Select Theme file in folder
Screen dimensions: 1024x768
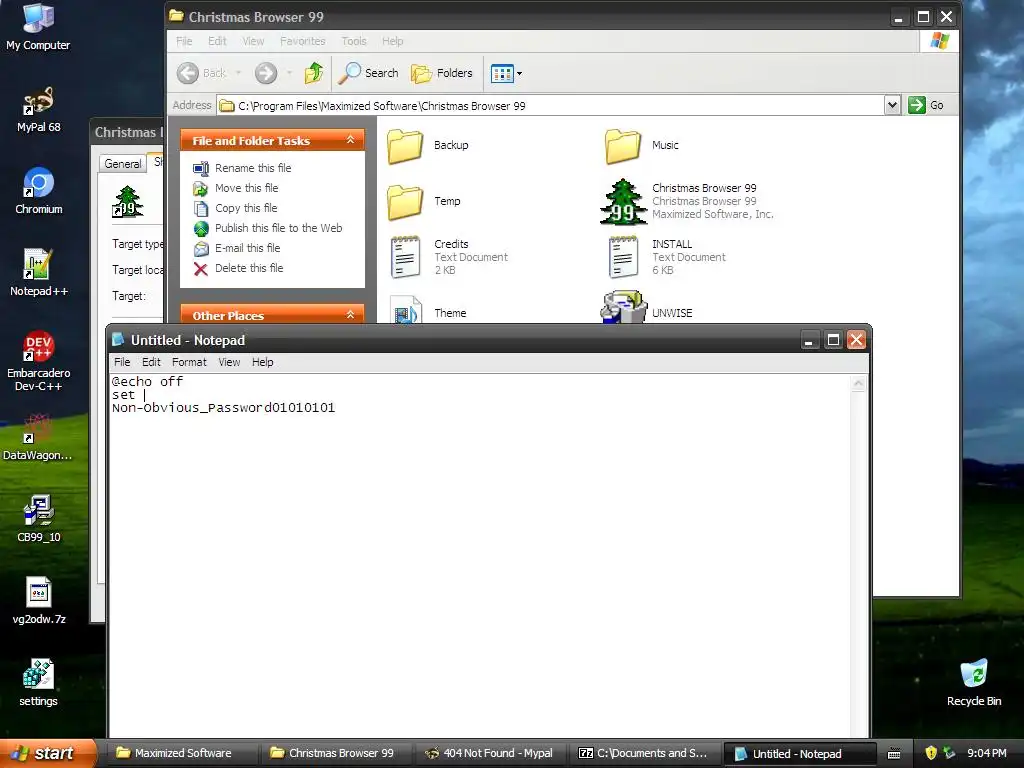(x=428, y=312)
